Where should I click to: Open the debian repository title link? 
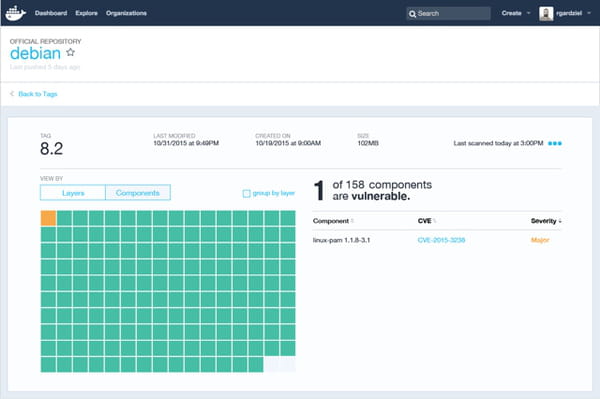(x=35, y=54)
